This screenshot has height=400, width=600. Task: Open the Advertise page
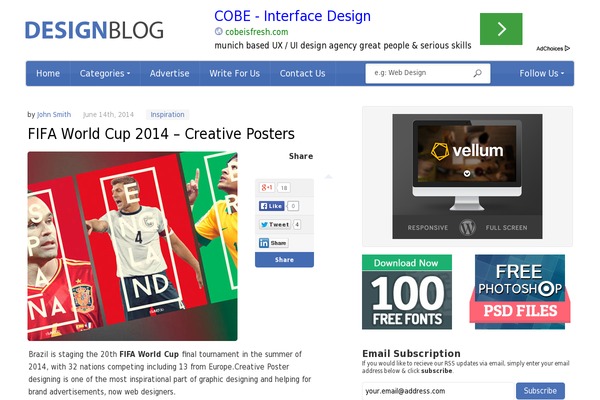(170, 73)
